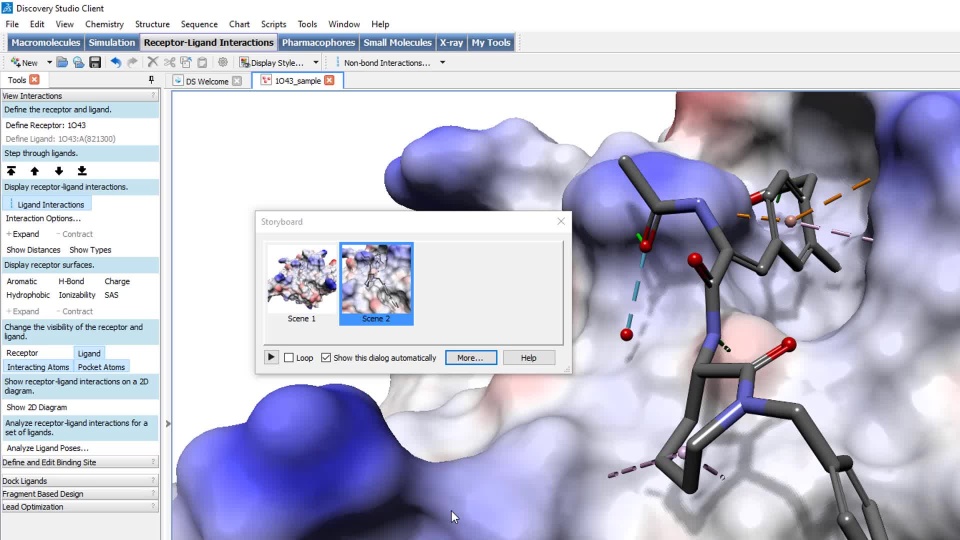Switch to Simulation toolset tab
The height and width of the screenshot is (540, 960).
point(111,42)
